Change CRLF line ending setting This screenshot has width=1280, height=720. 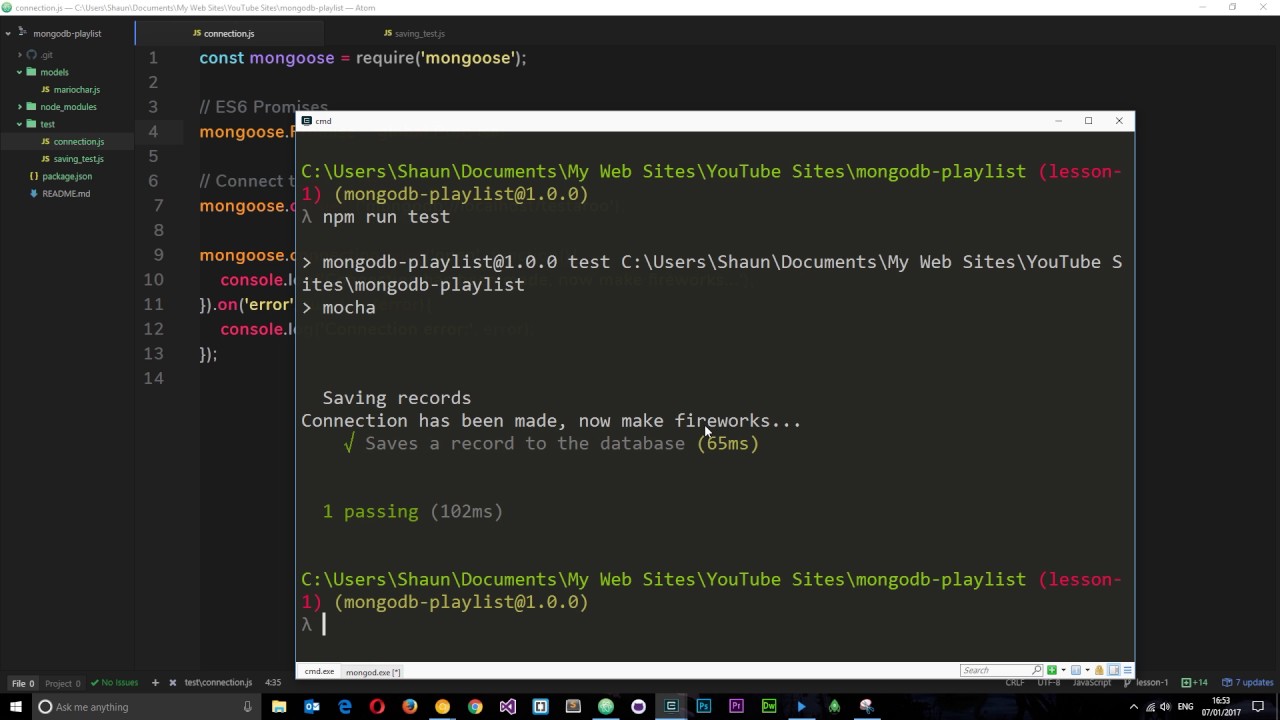pyautogui.click(x=1015, y=683)
